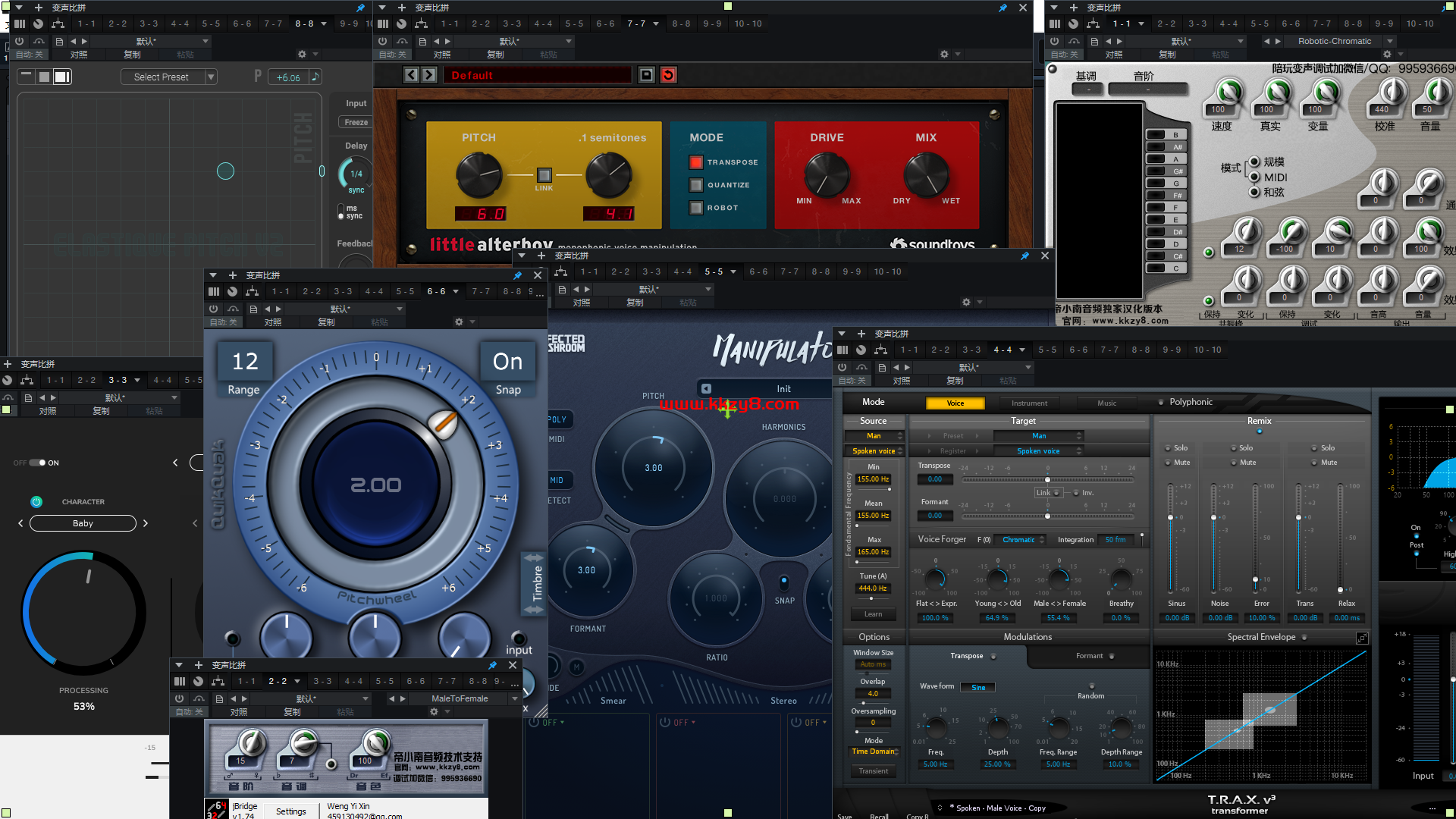Select the Voice tab in TRAX Transformer
The height and width of the screenshot is (819, 1456).
click(x=955, y=402)
